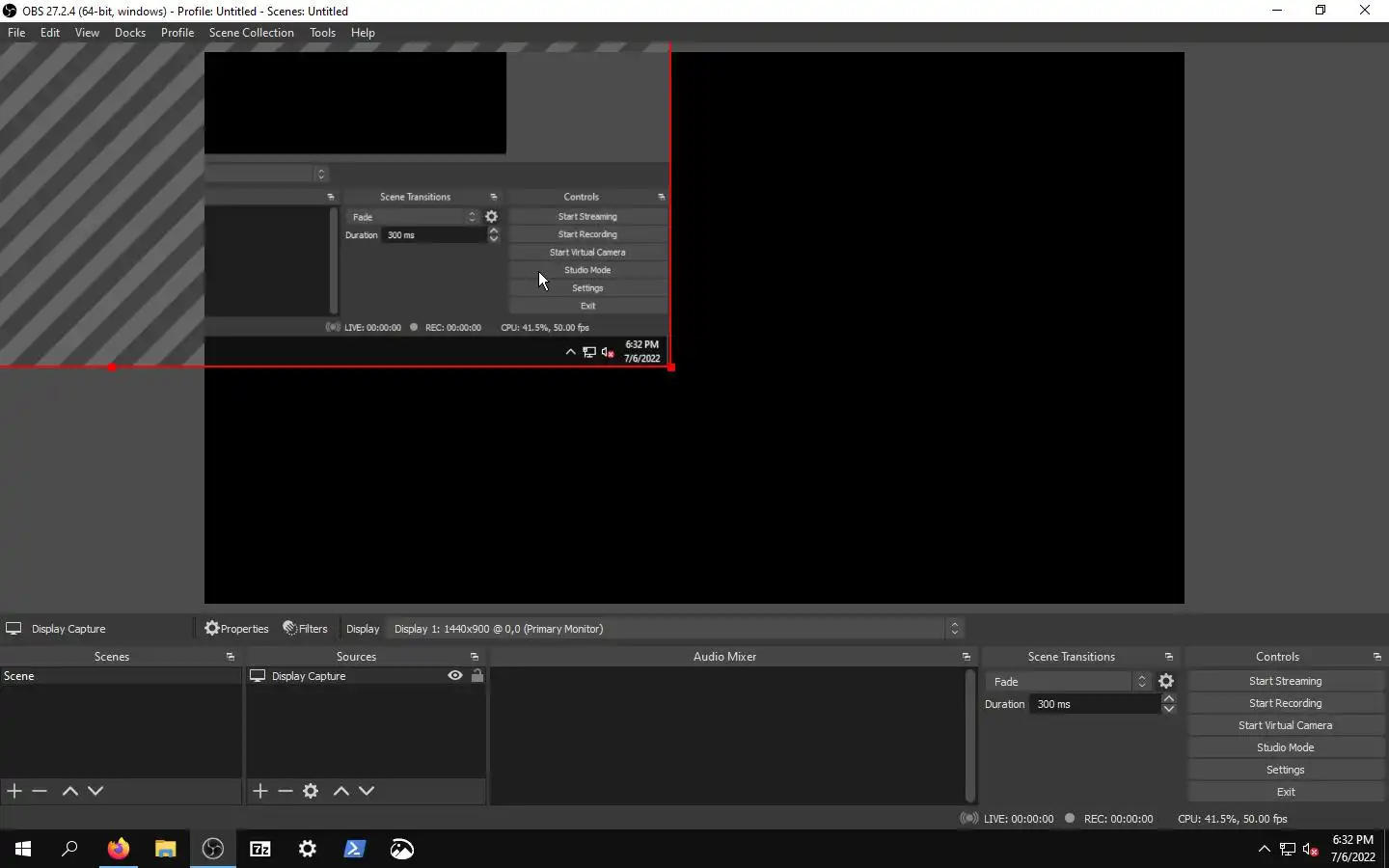Open clock showing 6:32 PM

coord(1353,849)
